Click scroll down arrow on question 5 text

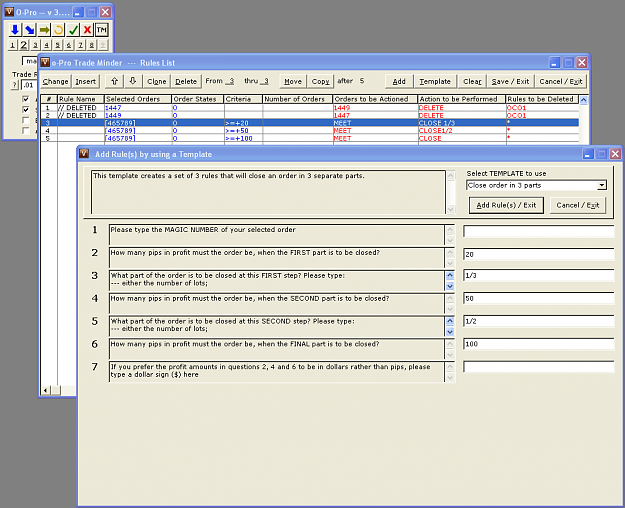(450, 332)
